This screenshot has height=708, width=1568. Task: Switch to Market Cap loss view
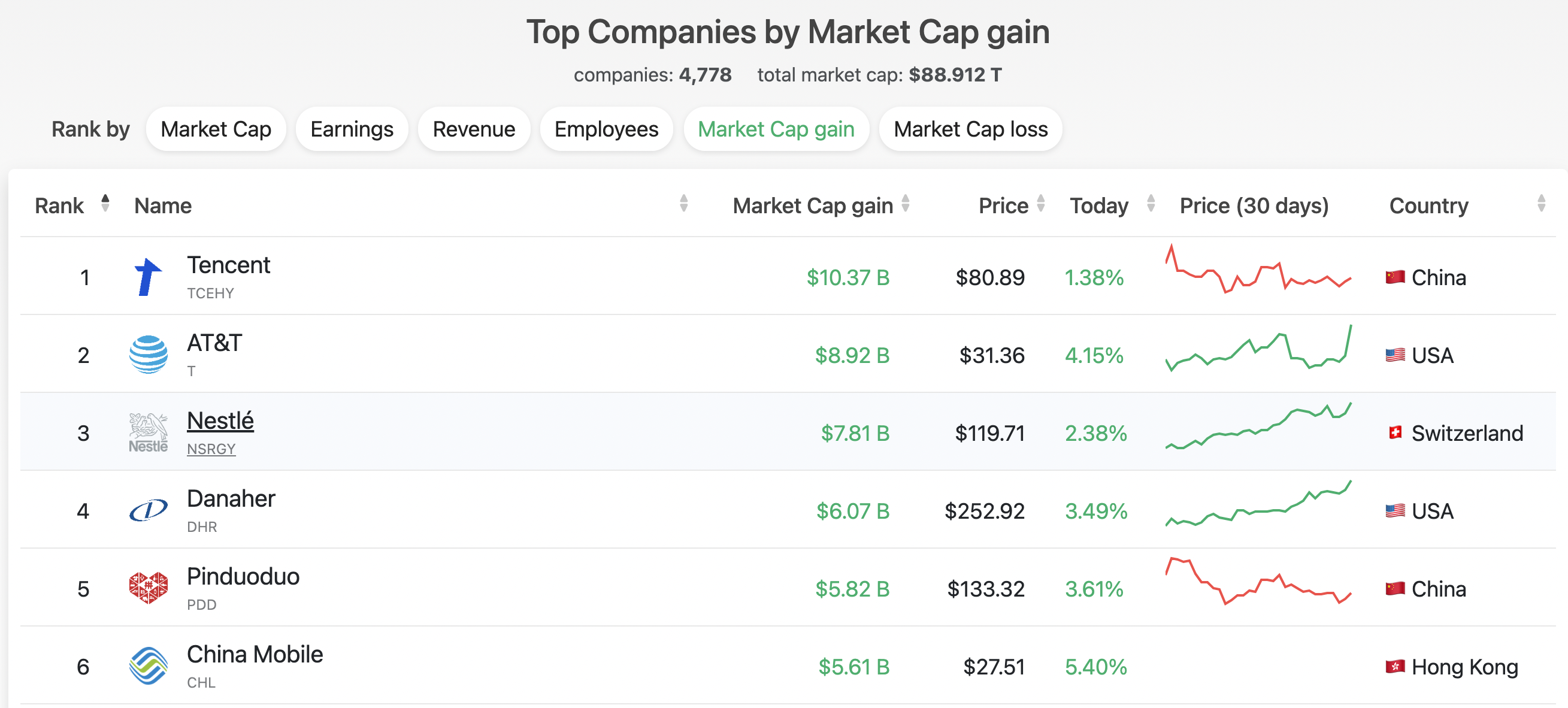(970, 129)
